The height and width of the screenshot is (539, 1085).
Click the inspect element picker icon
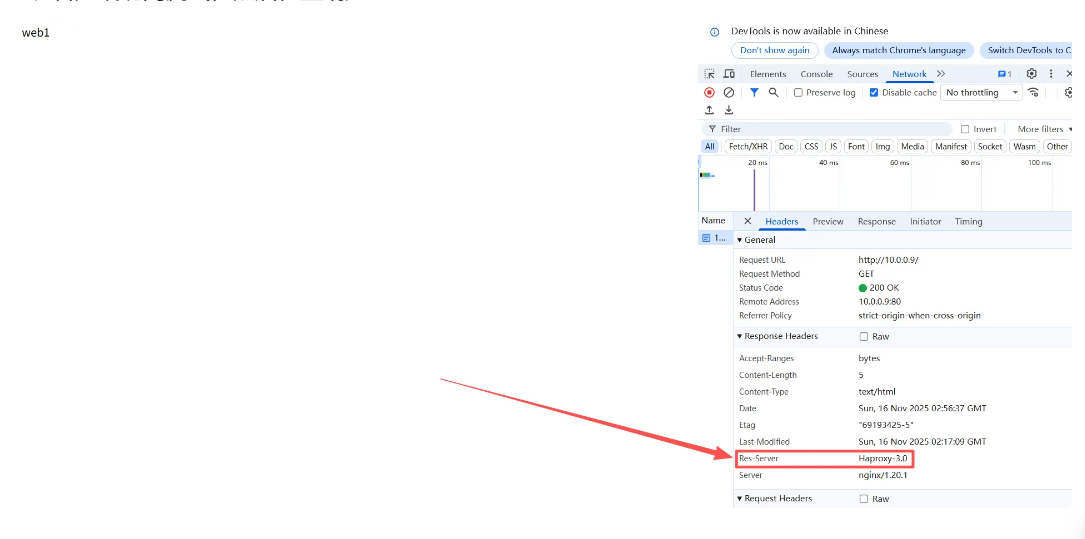pos(709,74)
